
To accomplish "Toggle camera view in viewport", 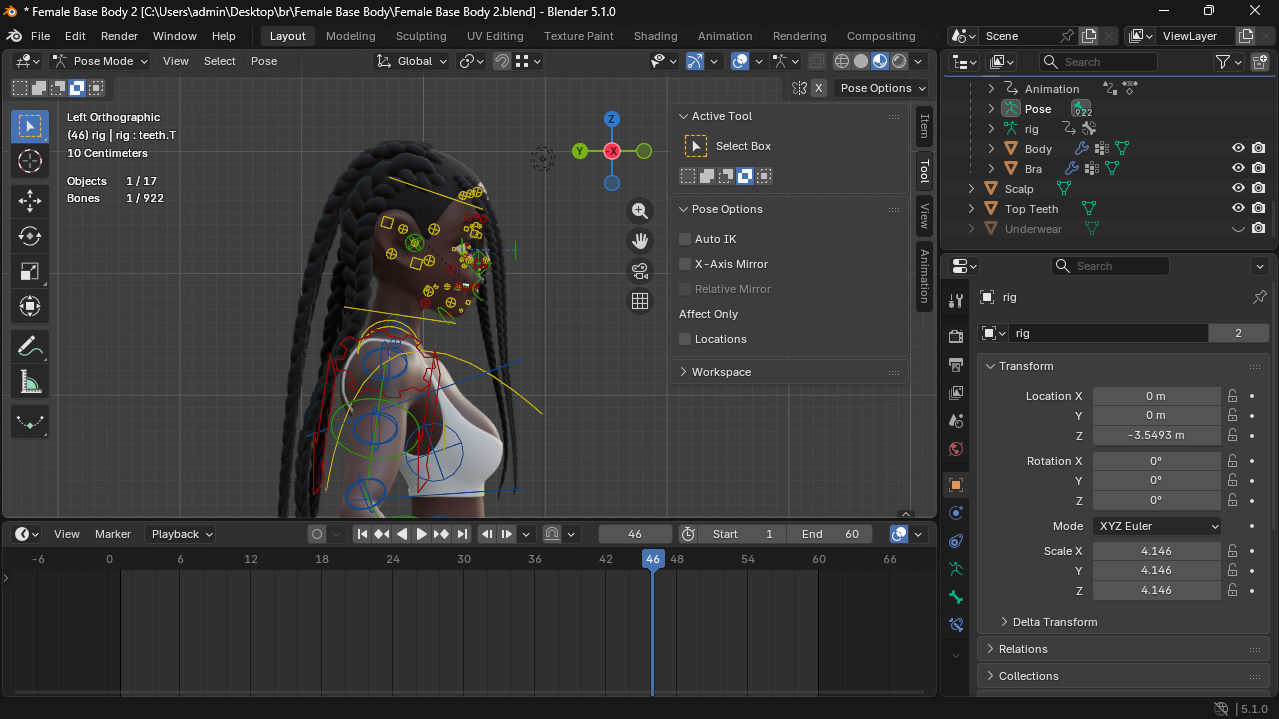I will click(x=640, y=271).
